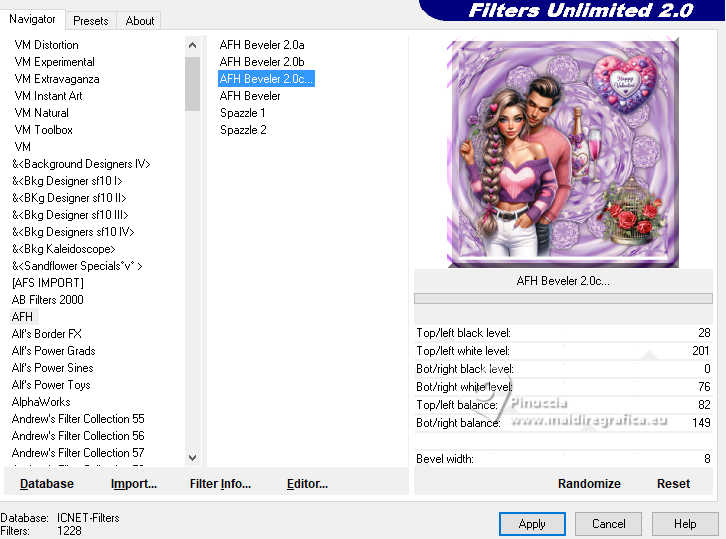Select VM Experimental category
This screenshot has height=539, width=726.
point(55,62)
